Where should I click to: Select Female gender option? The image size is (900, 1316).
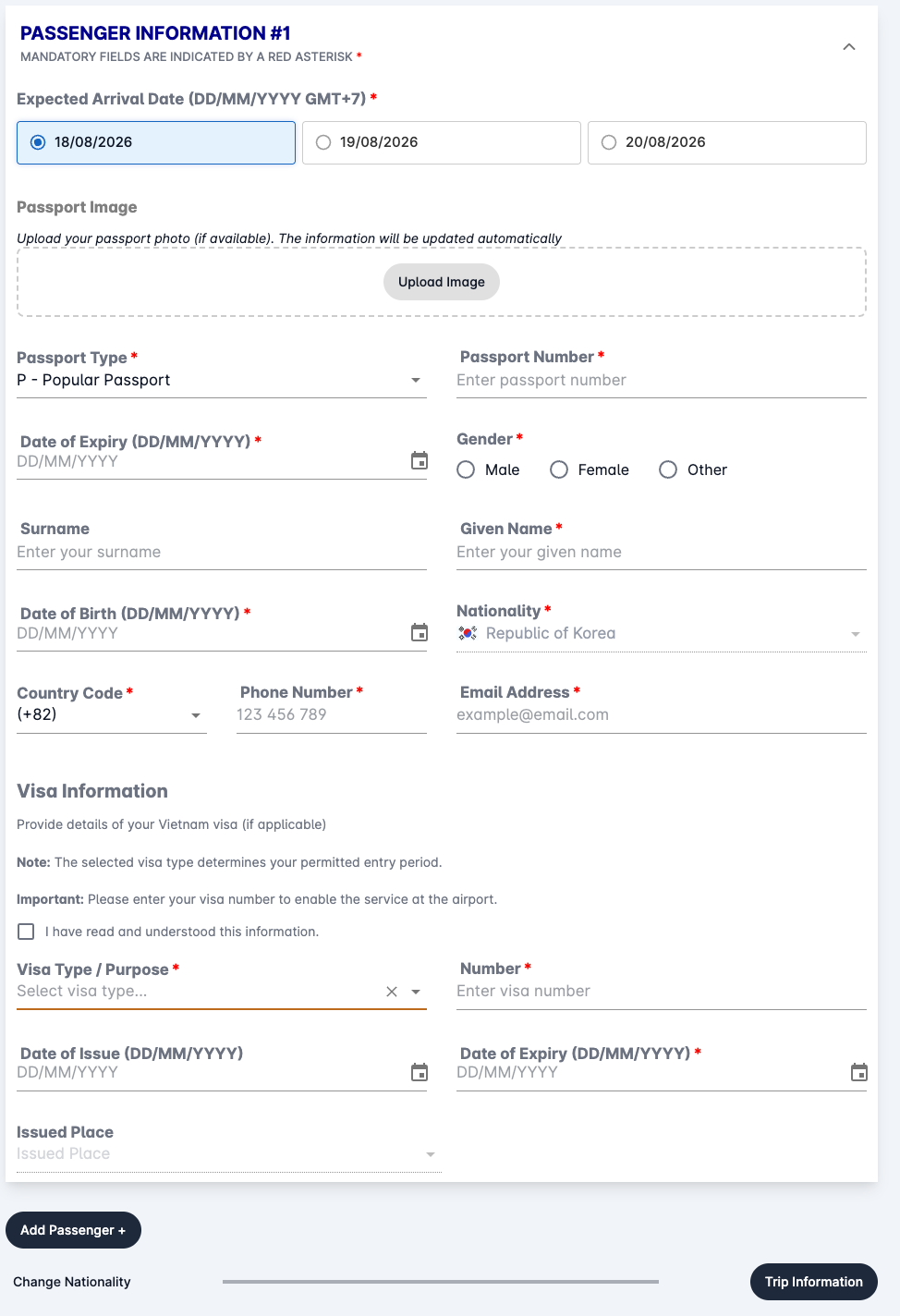pyautogui.click(x=590, y=469)
